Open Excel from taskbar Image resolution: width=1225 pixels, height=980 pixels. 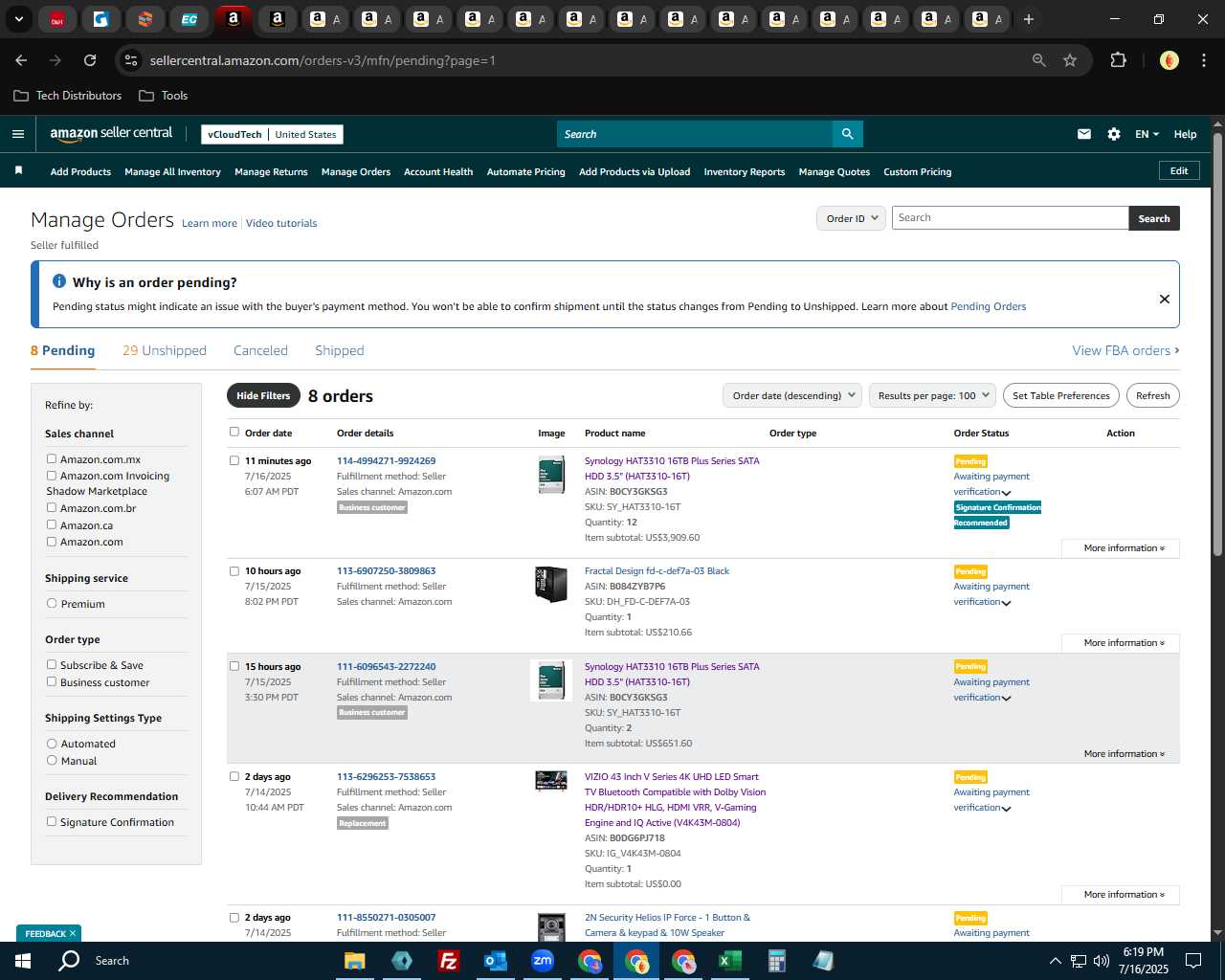pos(730,961)
